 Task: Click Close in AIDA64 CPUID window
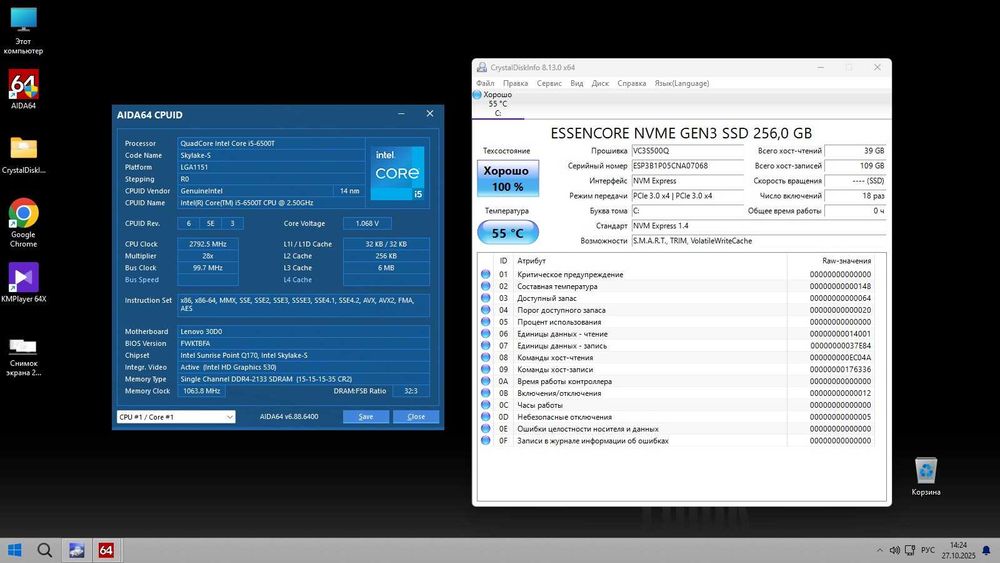(416, 416)
